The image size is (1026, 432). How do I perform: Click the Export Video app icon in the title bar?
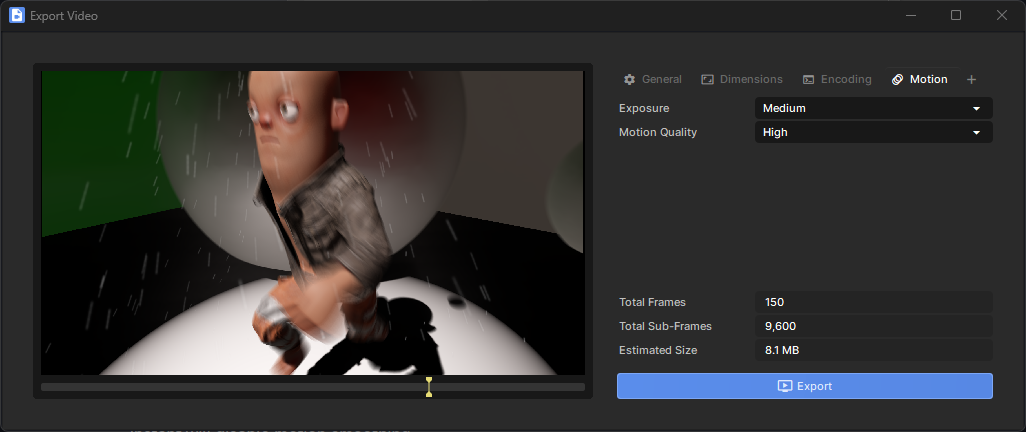tap(17, 16)
